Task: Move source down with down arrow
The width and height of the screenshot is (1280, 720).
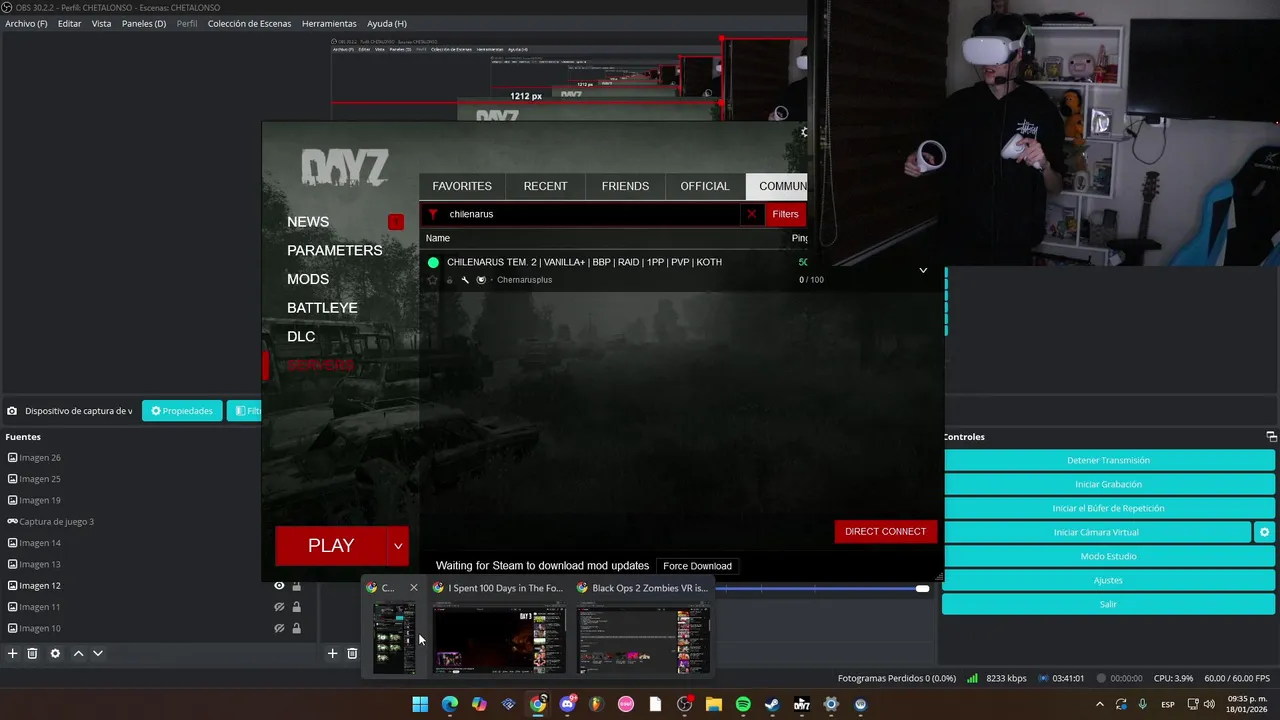Action: pos(98,653)
